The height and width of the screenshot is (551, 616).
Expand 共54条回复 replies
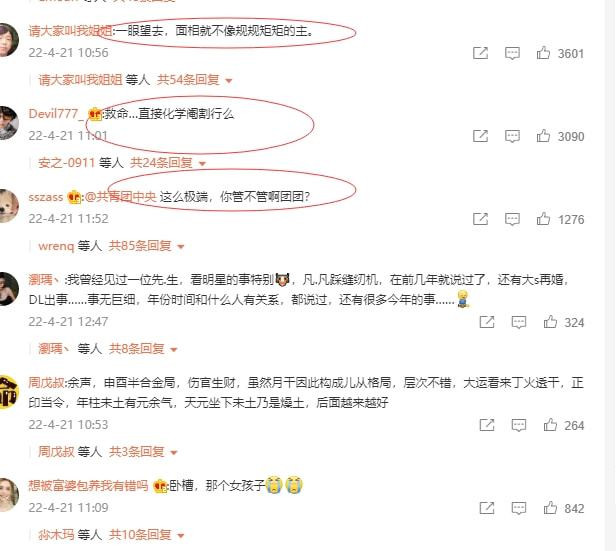(194, 80)
